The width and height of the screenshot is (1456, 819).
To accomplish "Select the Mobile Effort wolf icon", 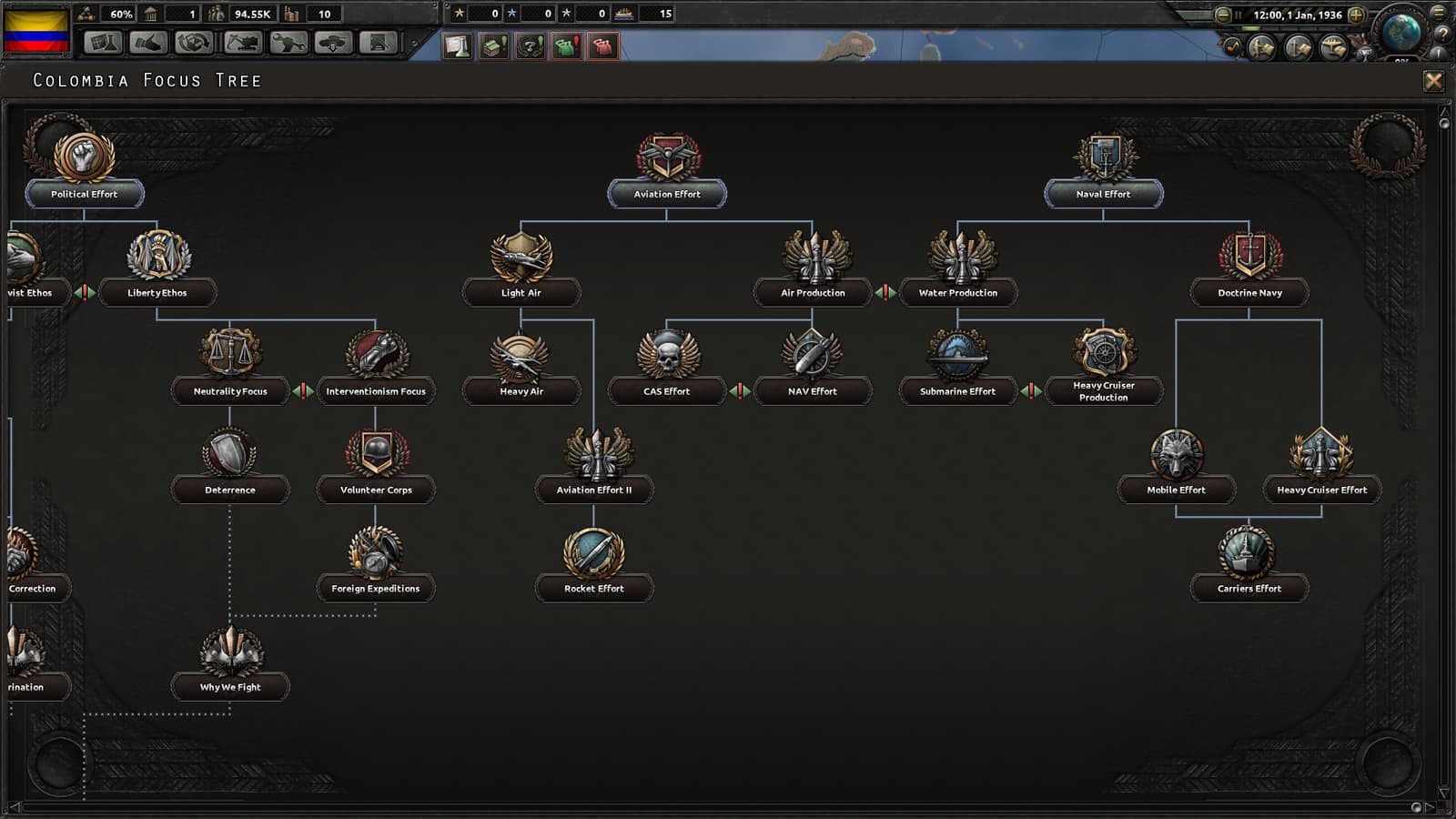I will point(1177,453).
